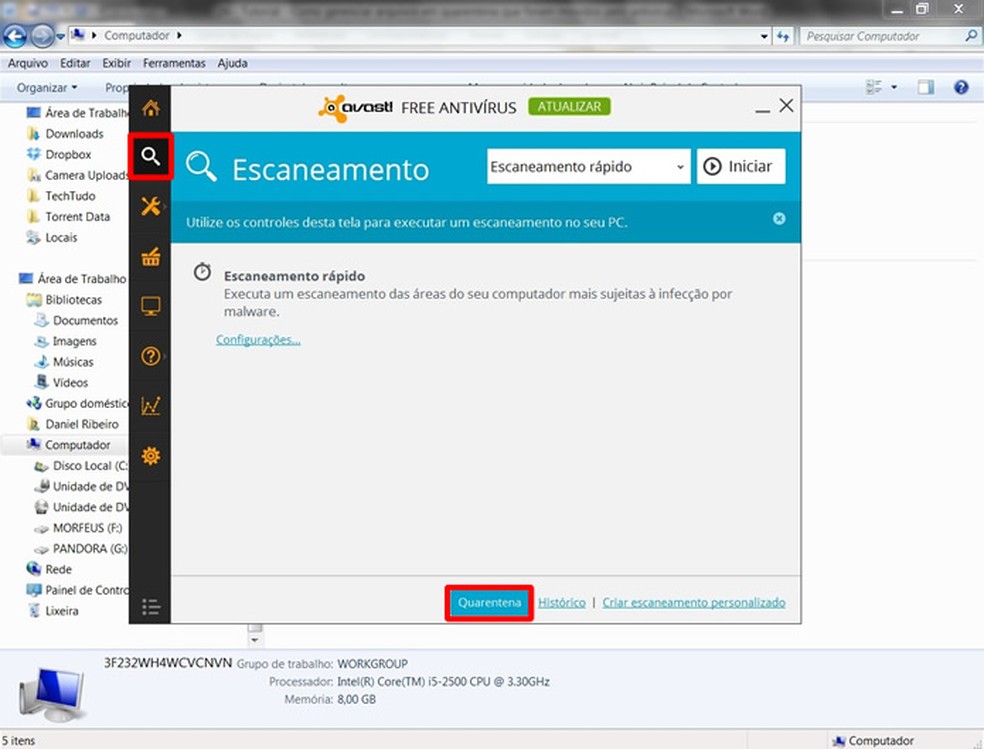Open the Editar menu in Explorer

pyautogui.click(x=75, y=63)
